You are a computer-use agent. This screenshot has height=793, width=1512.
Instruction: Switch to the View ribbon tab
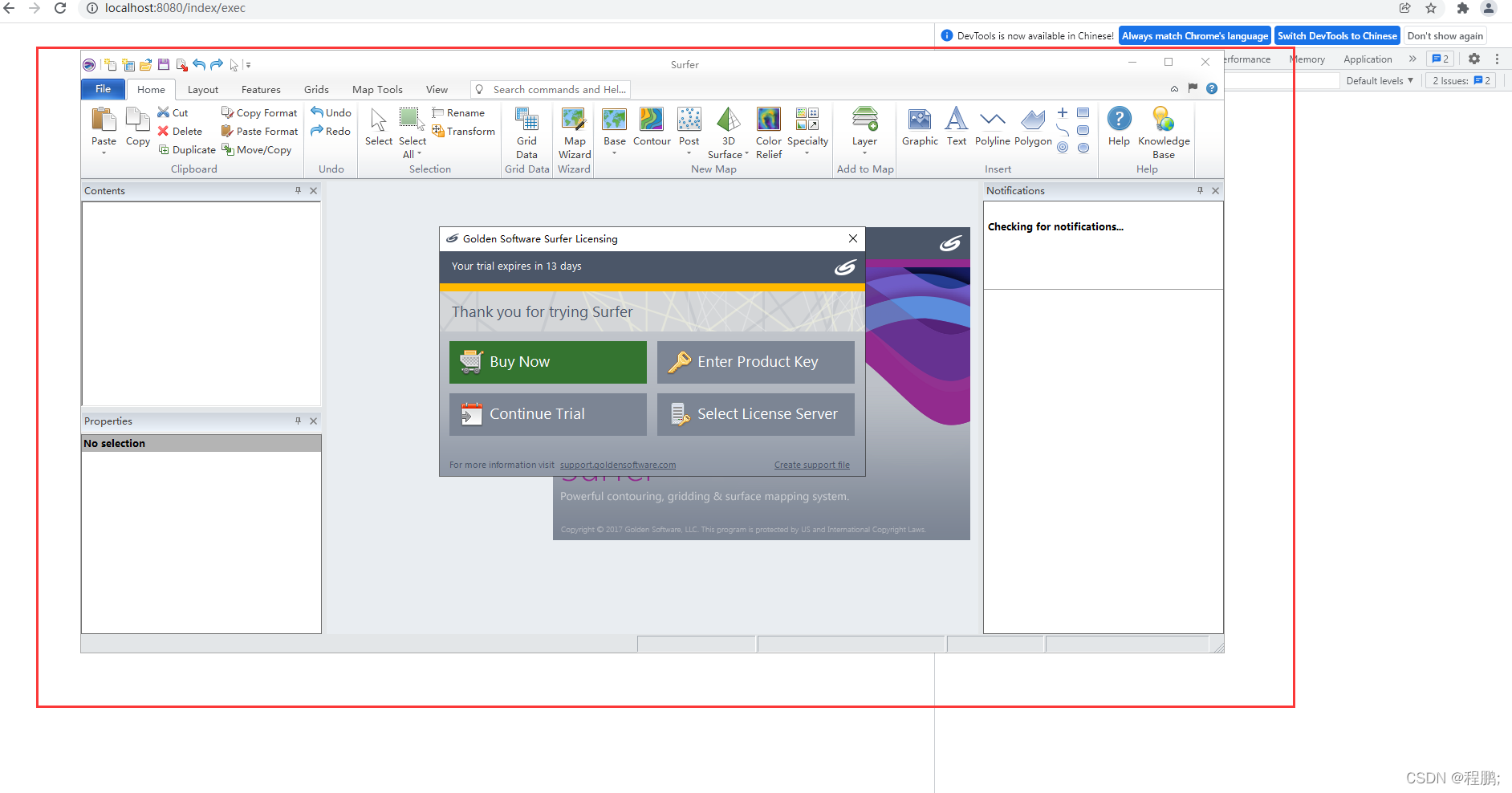[x=437, y=90]
